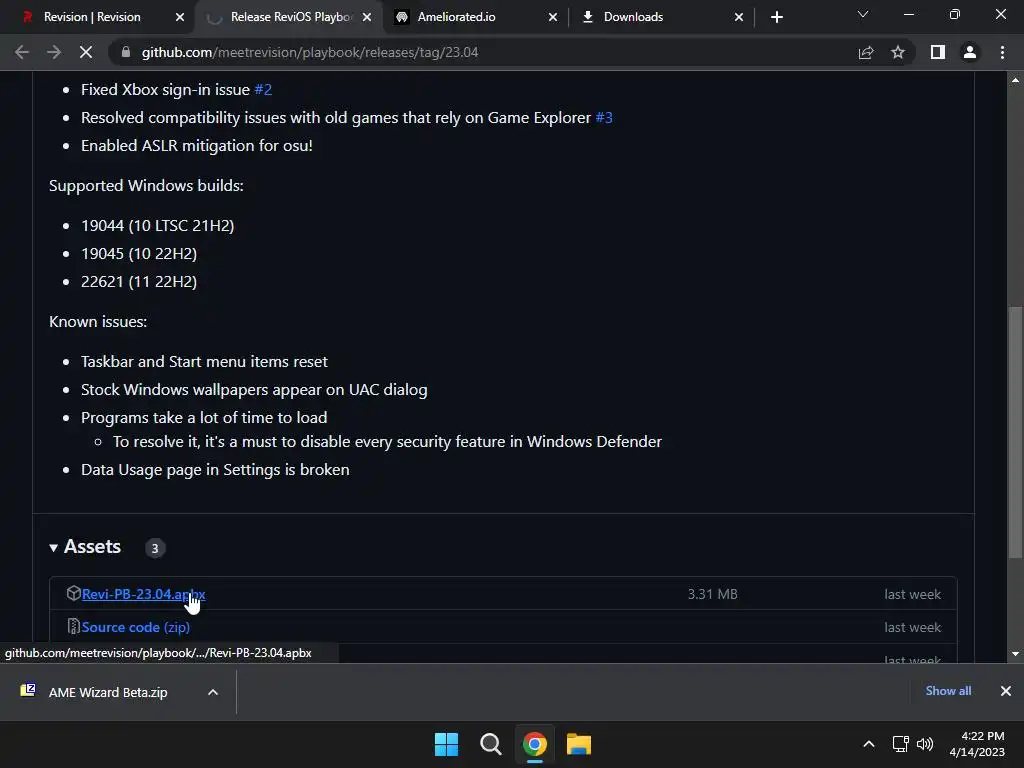Click the network icon in system tray

[901, 744]
